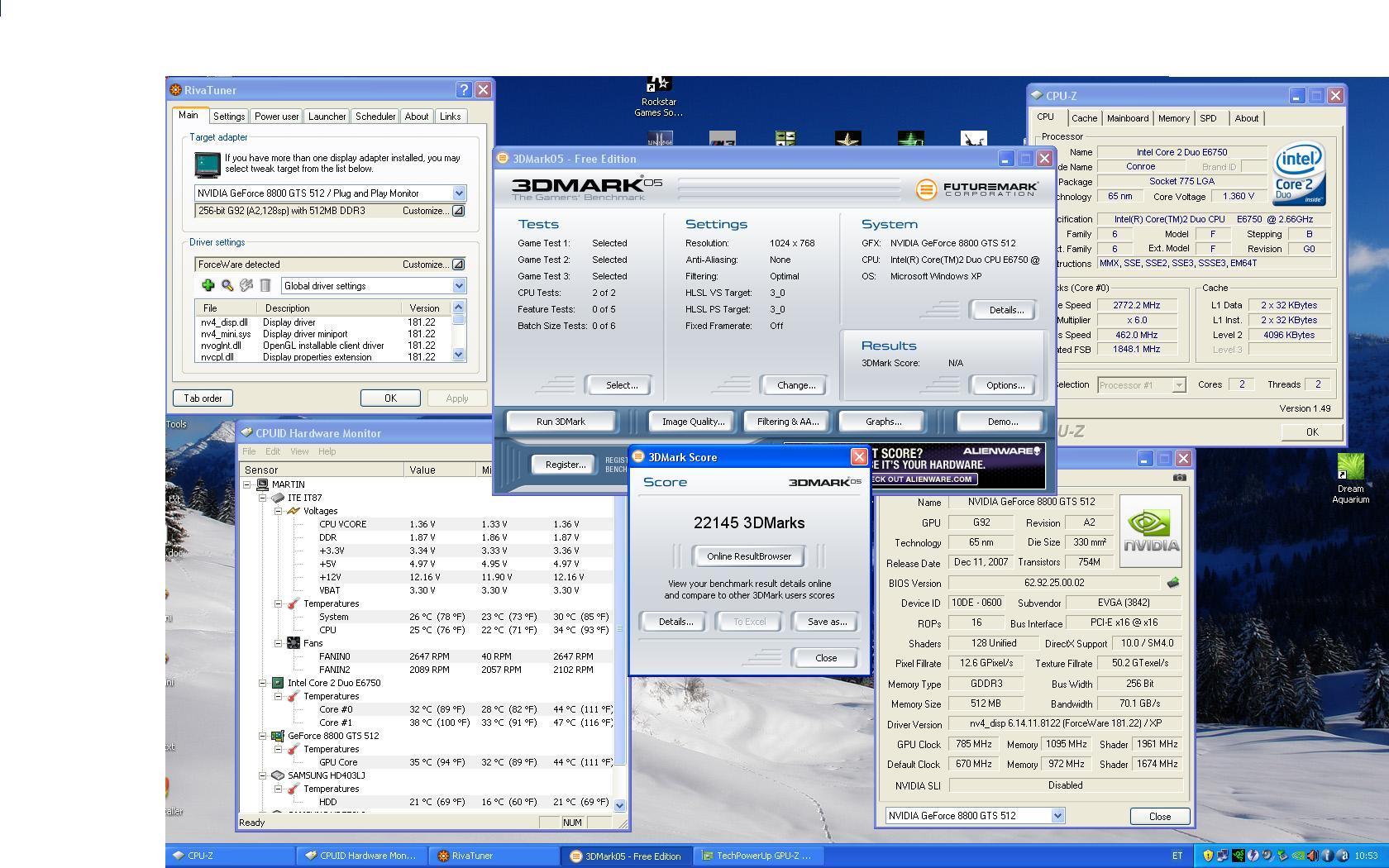Switch to RivaTuner Scheduler tab
The width and height of the screenshot is (1389, 868).
click(375, 117)
